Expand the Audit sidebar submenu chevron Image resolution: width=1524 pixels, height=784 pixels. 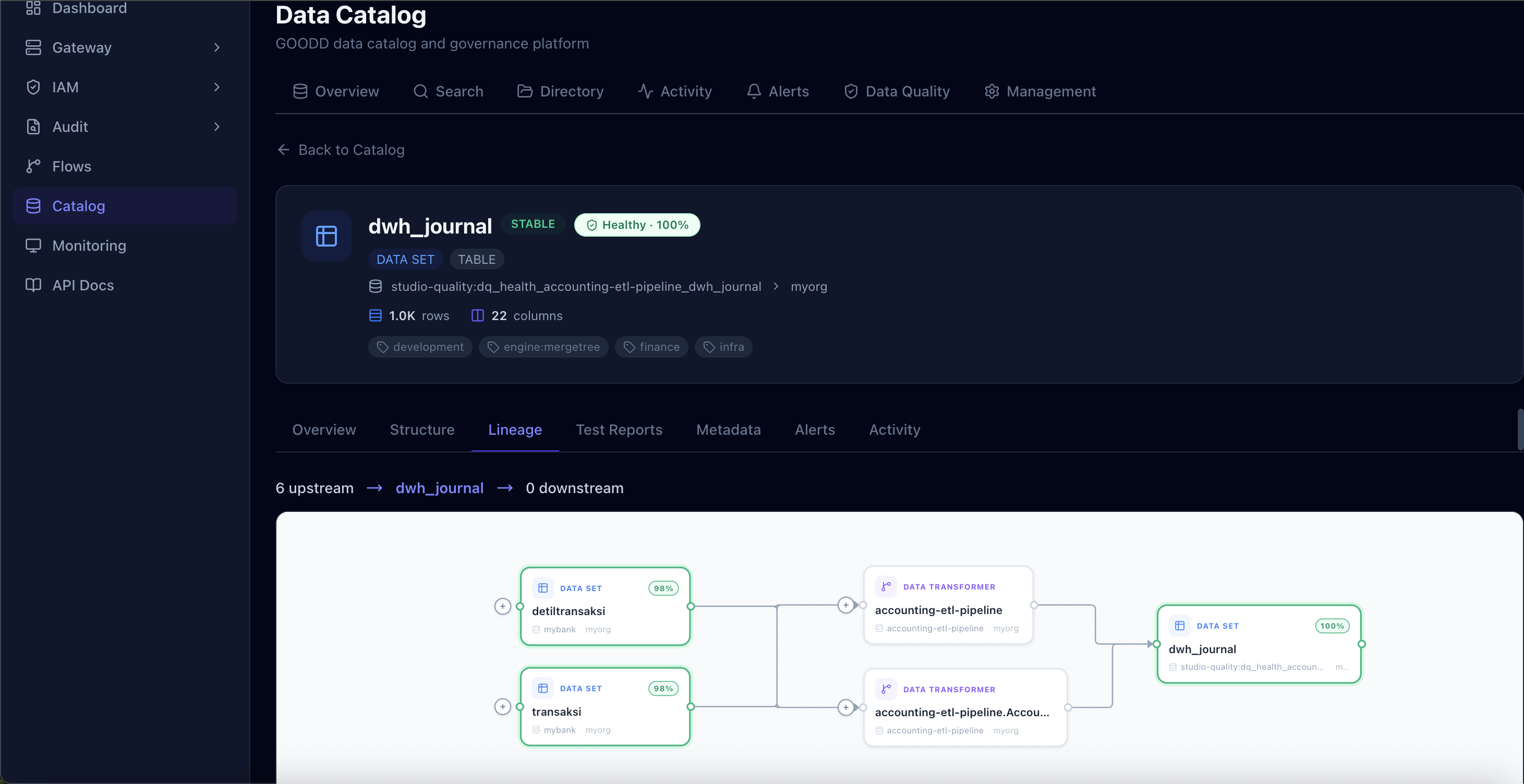click(x=216, y=127)
